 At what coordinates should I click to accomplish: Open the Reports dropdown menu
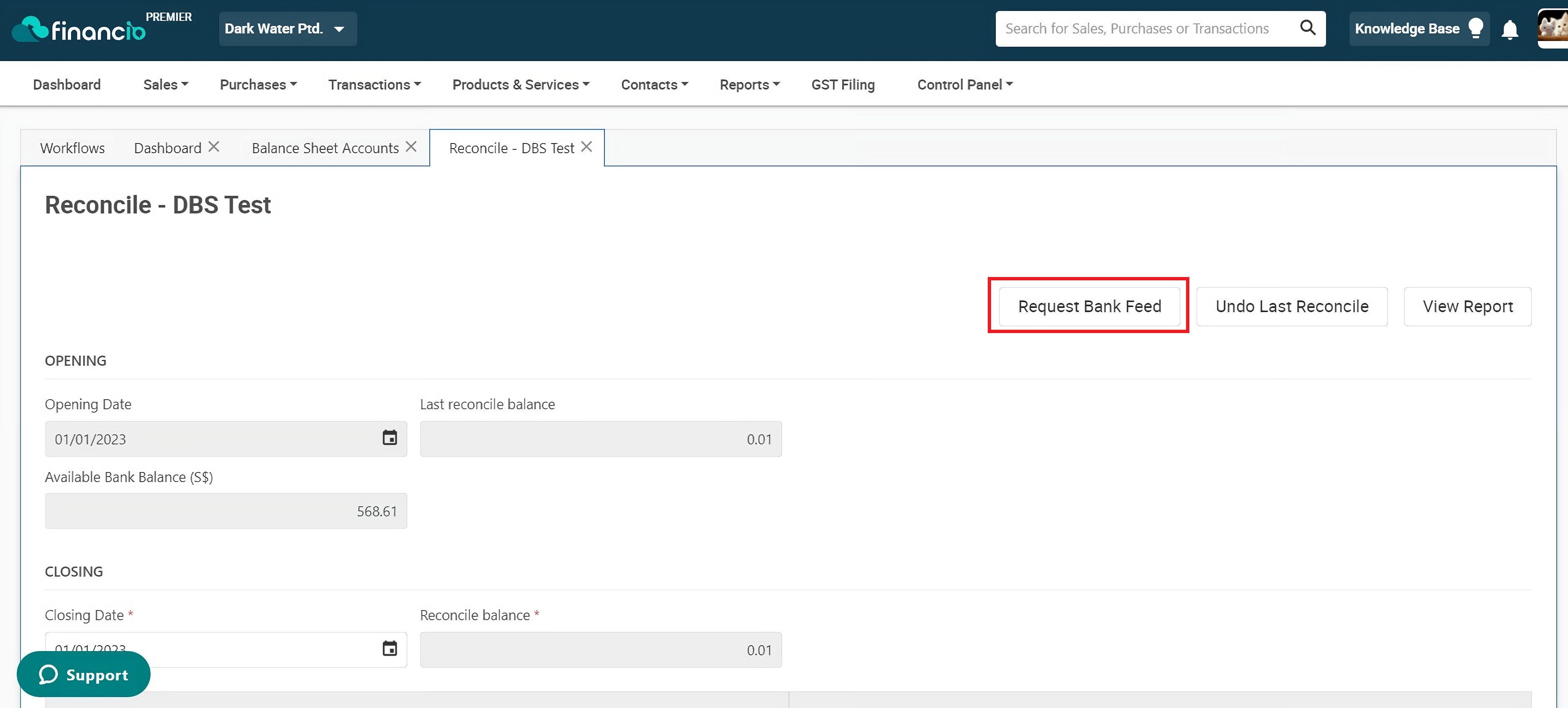pyautogui.click(x=749, y=85)
